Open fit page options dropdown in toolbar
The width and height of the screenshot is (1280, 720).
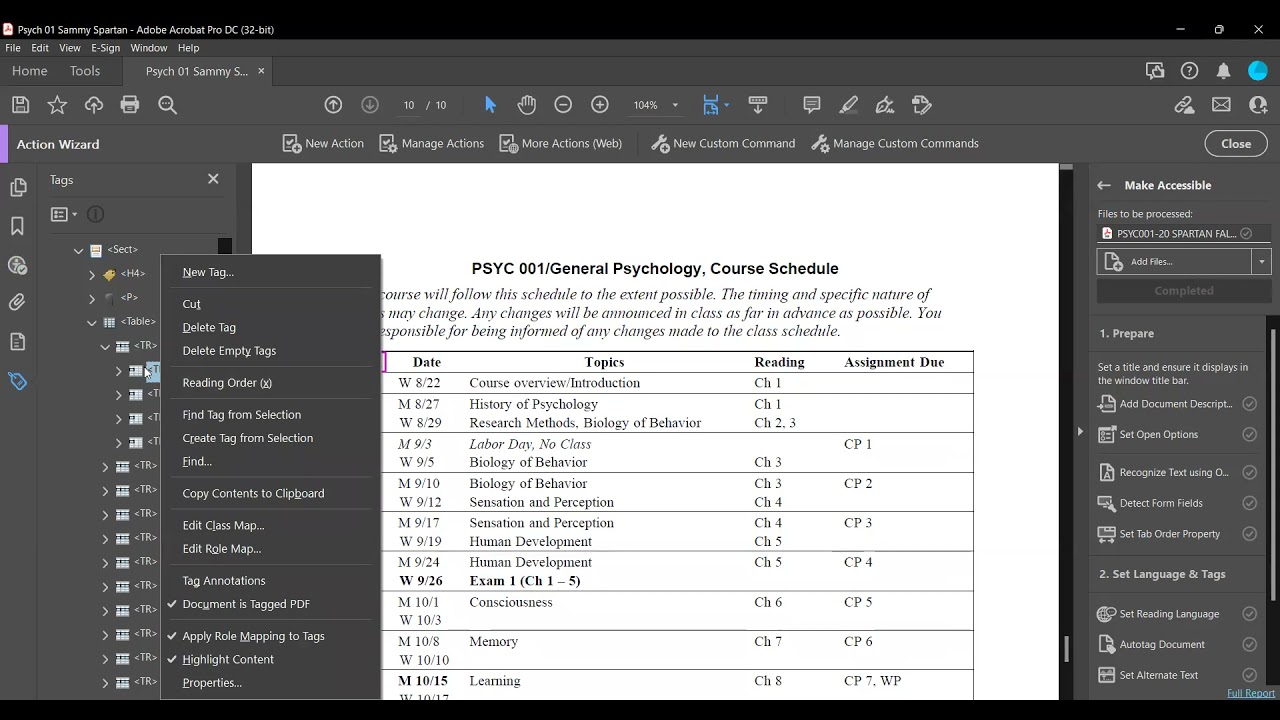[727, 105]
